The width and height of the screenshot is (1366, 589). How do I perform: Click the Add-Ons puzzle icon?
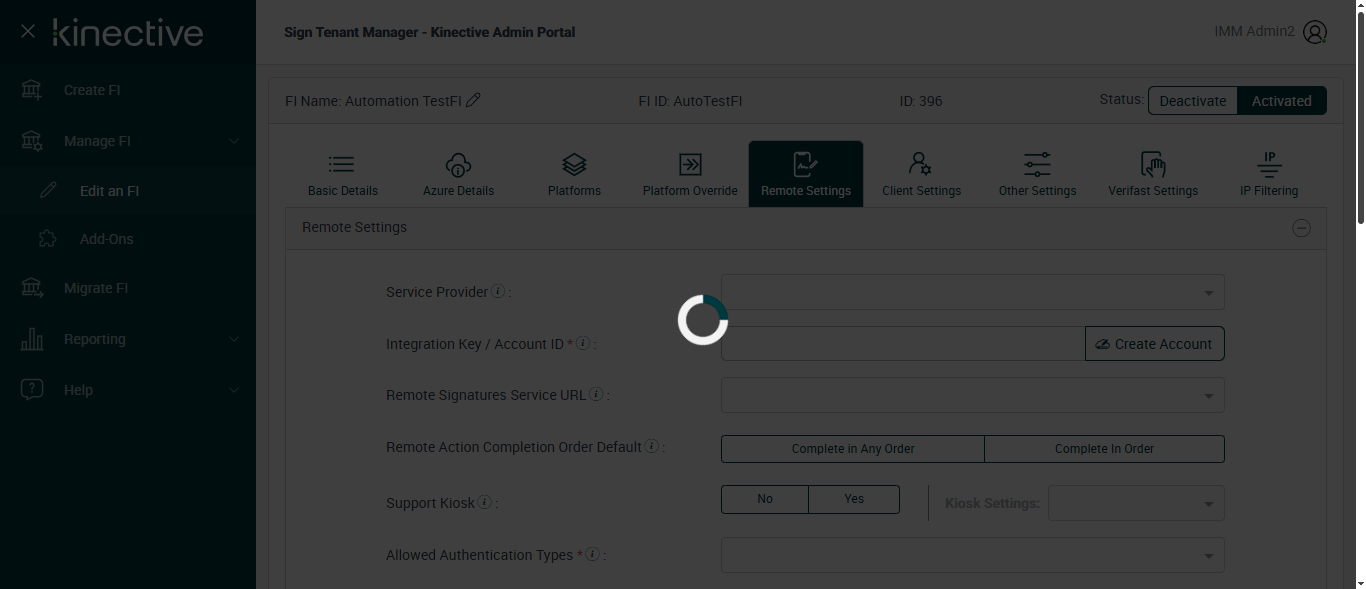48,239
